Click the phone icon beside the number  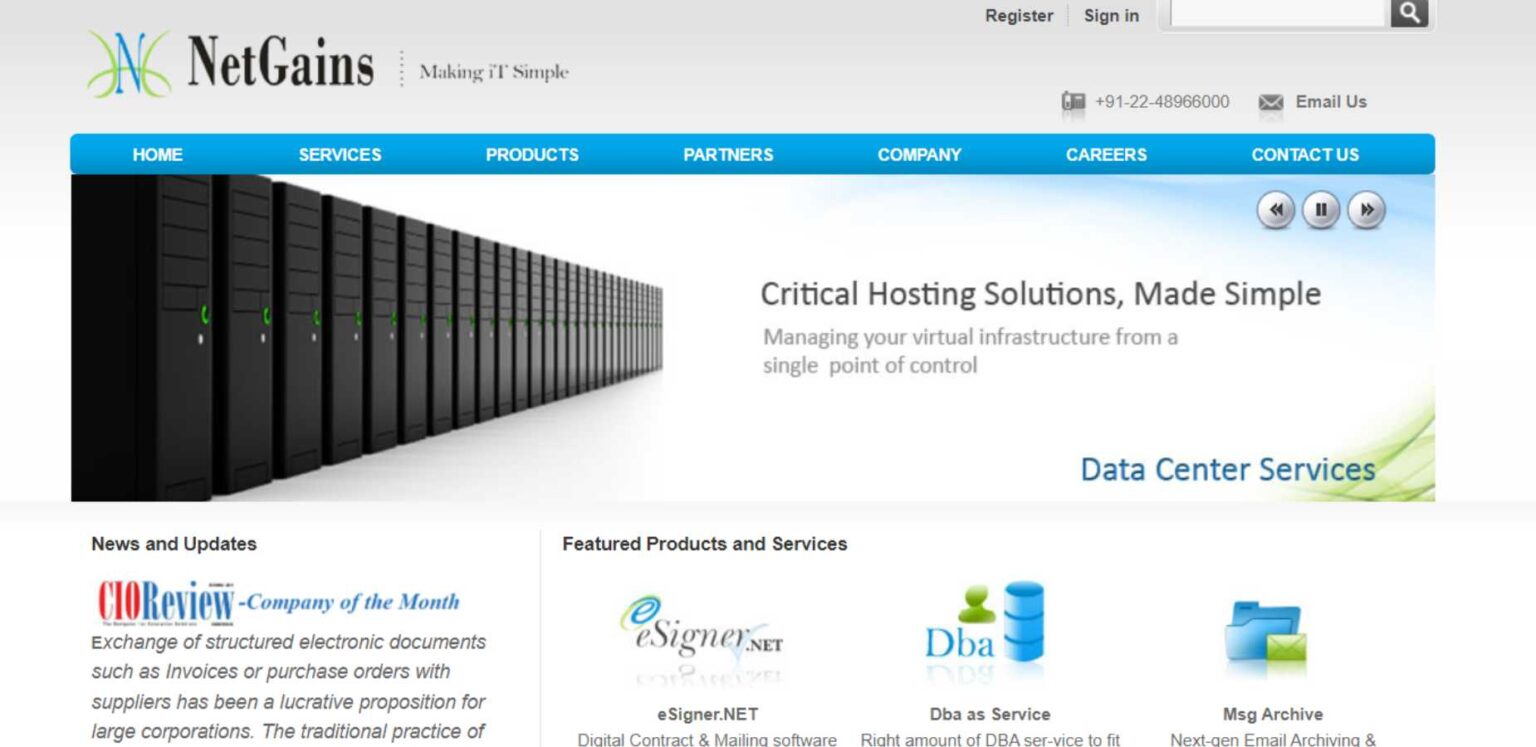(x=1073, y=102)
